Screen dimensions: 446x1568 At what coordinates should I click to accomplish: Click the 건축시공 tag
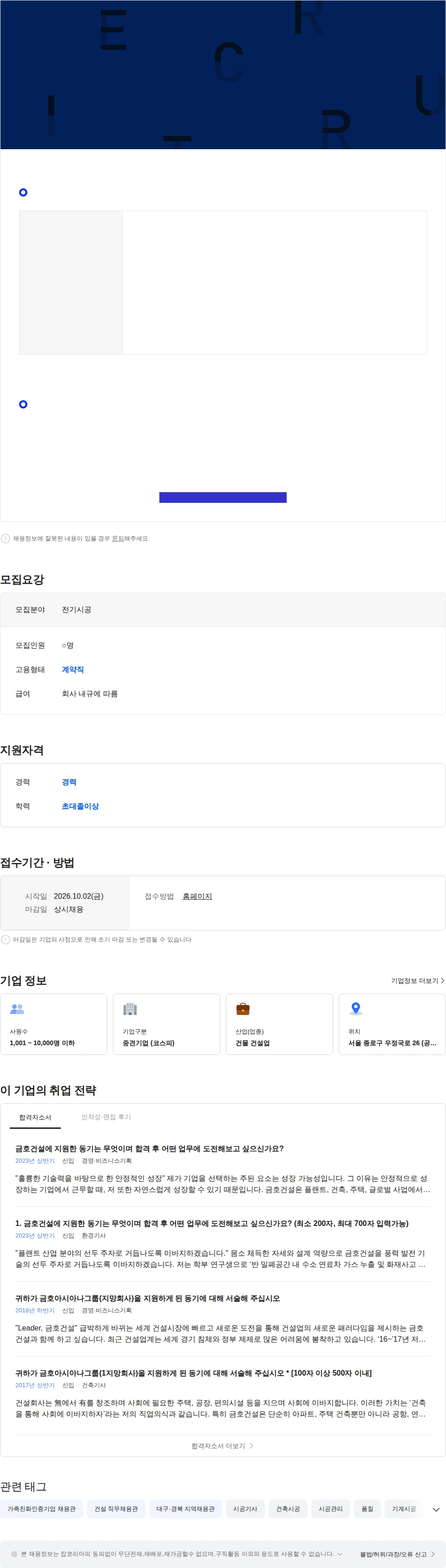(288, 1509)
